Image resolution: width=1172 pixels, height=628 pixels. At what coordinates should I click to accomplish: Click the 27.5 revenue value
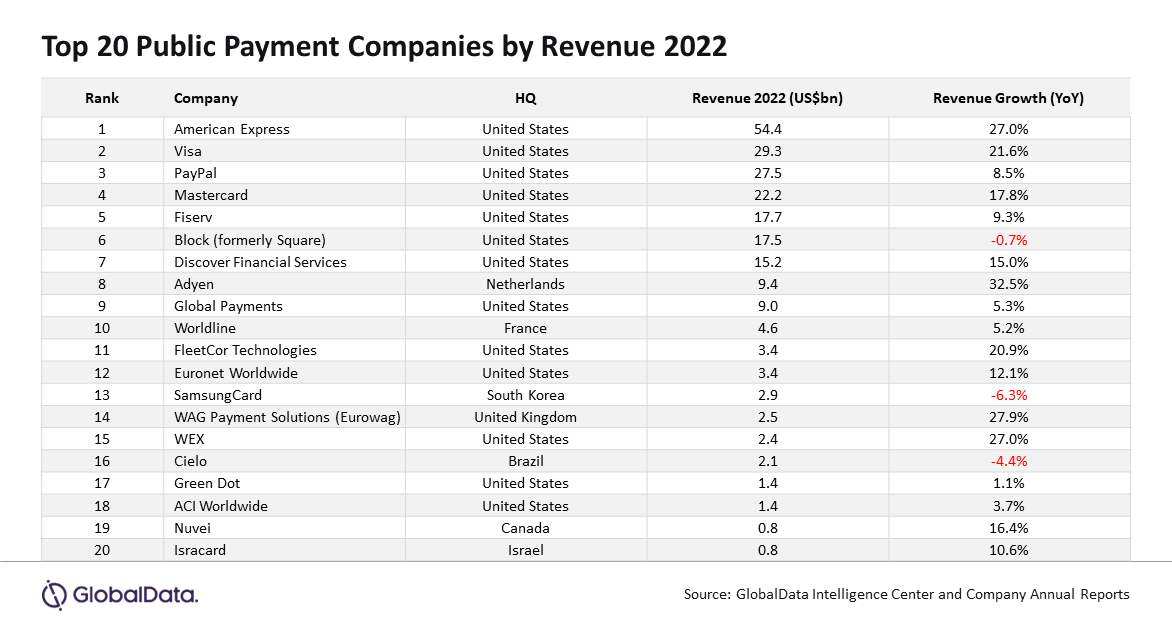[x=768, y=173]
